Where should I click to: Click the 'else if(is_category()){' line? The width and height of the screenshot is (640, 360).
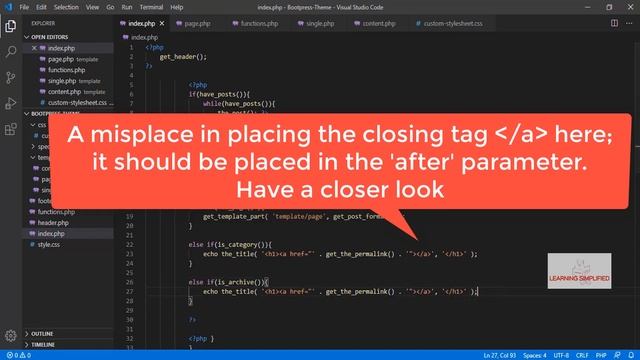[x=230, y=245]
